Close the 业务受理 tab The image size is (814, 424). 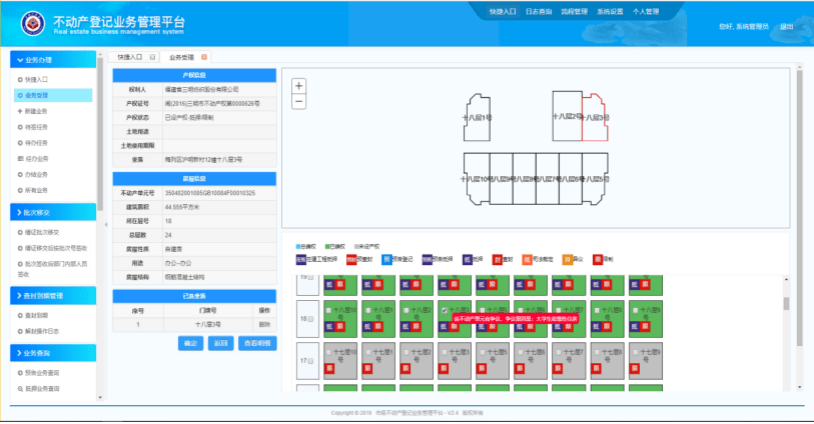pos(205,58)
